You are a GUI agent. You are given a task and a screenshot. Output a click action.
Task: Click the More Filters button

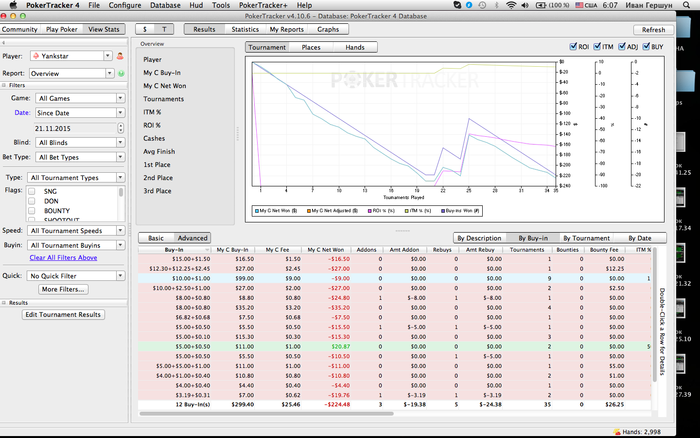tap(63, 289)
